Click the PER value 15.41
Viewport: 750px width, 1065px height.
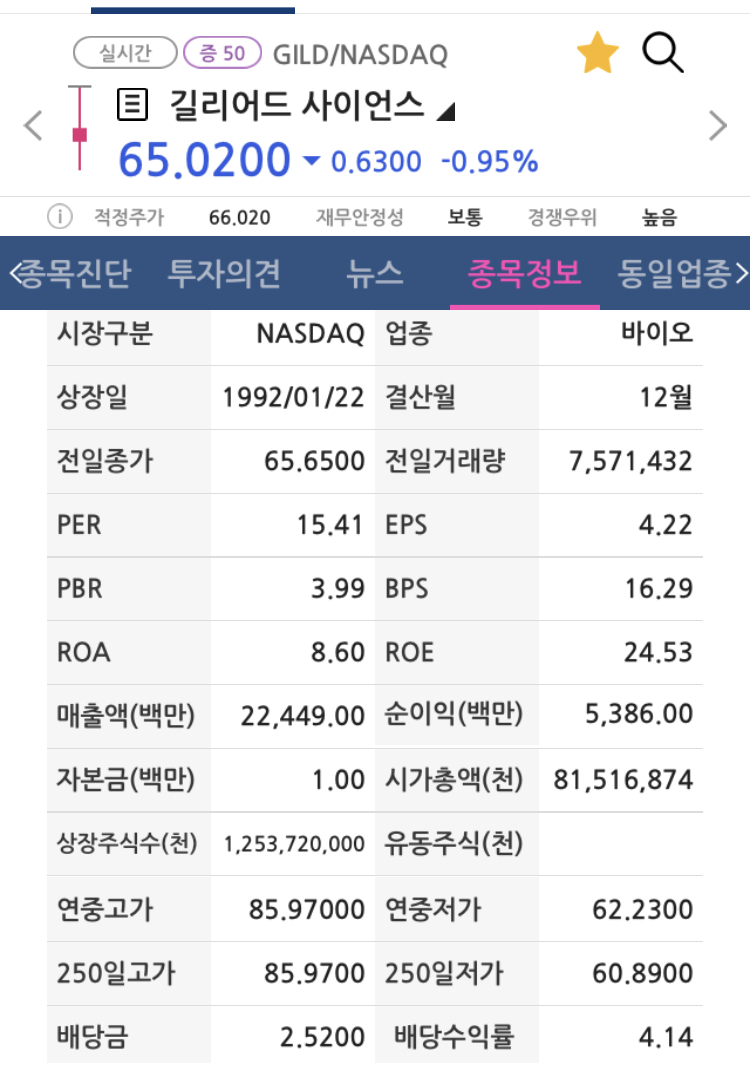pyautogui.click(x=329, y=525)
